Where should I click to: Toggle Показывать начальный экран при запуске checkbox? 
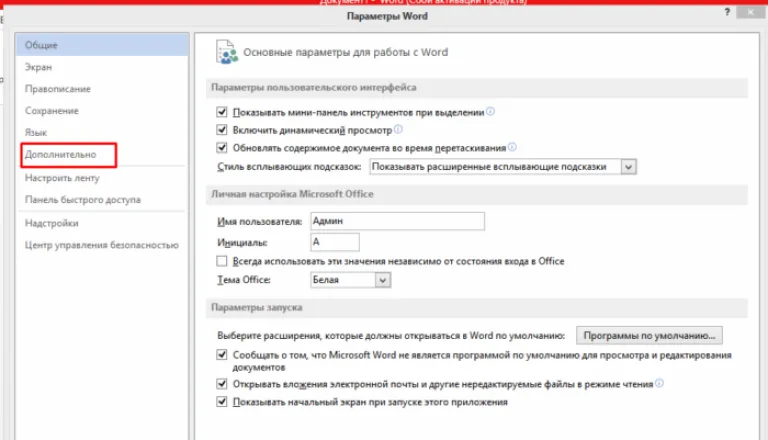tap(222, 402)
